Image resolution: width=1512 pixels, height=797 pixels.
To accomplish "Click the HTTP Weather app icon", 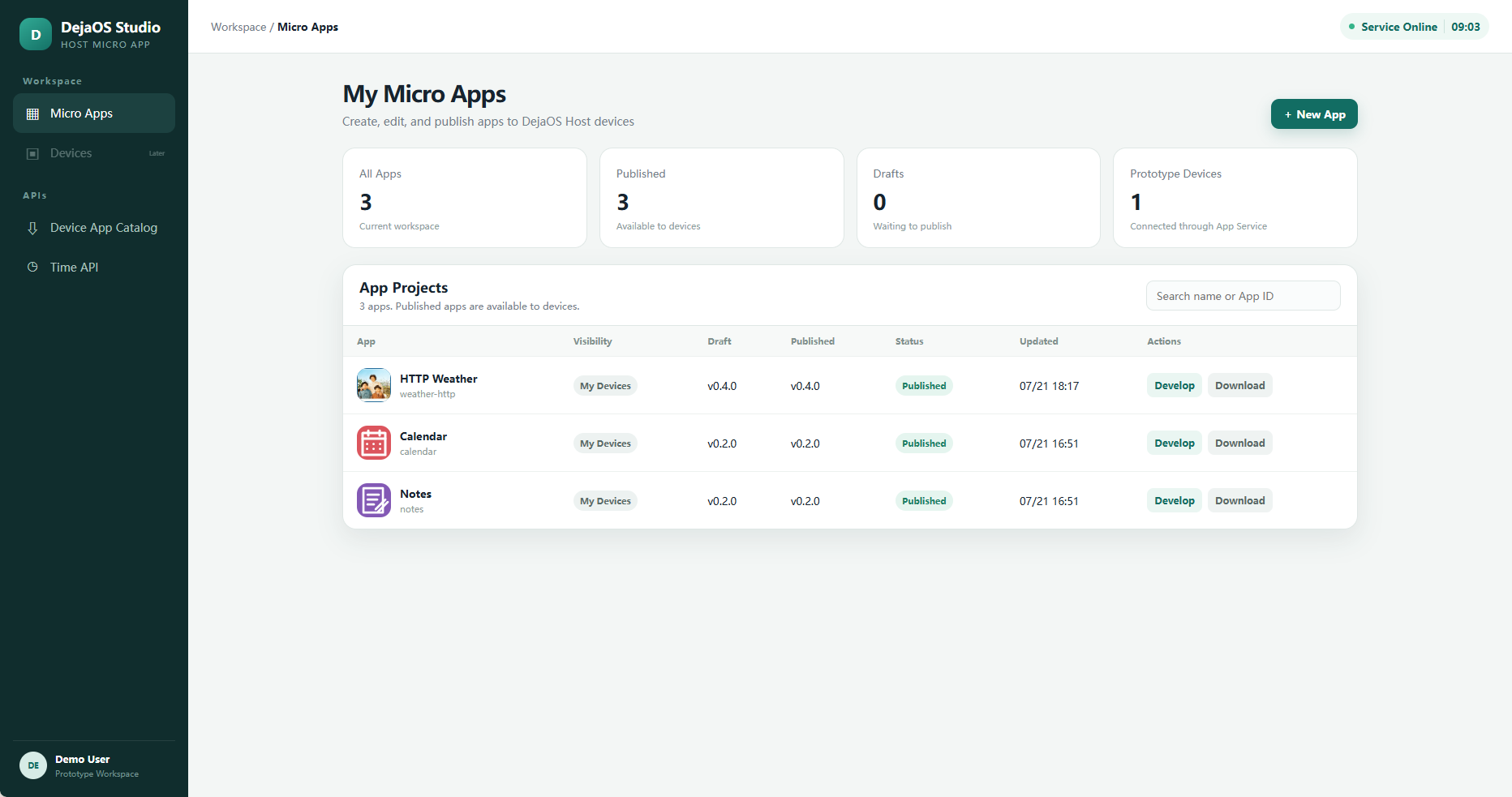I will 374,385.
